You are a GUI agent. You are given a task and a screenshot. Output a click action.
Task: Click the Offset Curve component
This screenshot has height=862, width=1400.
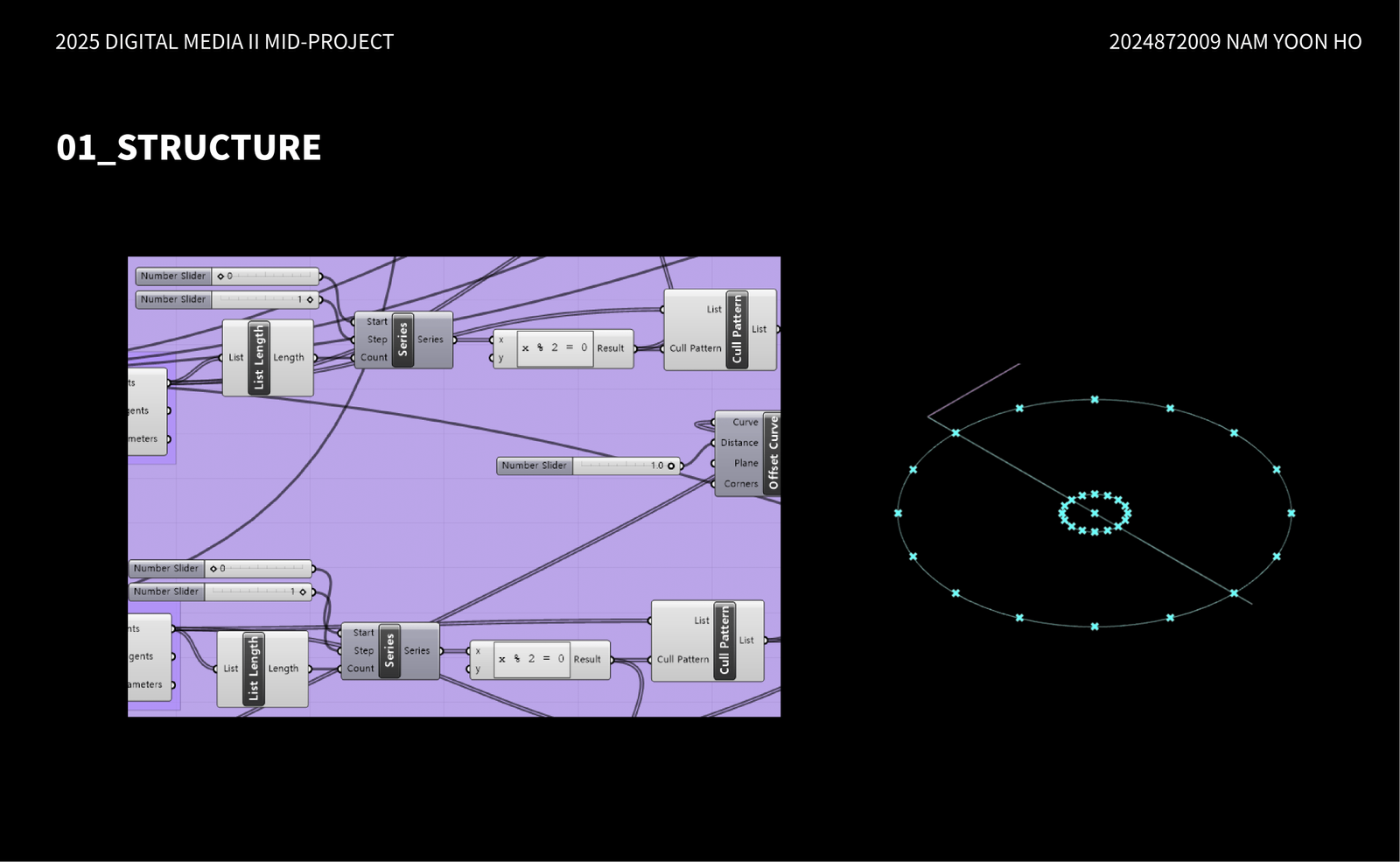(771, 452)
